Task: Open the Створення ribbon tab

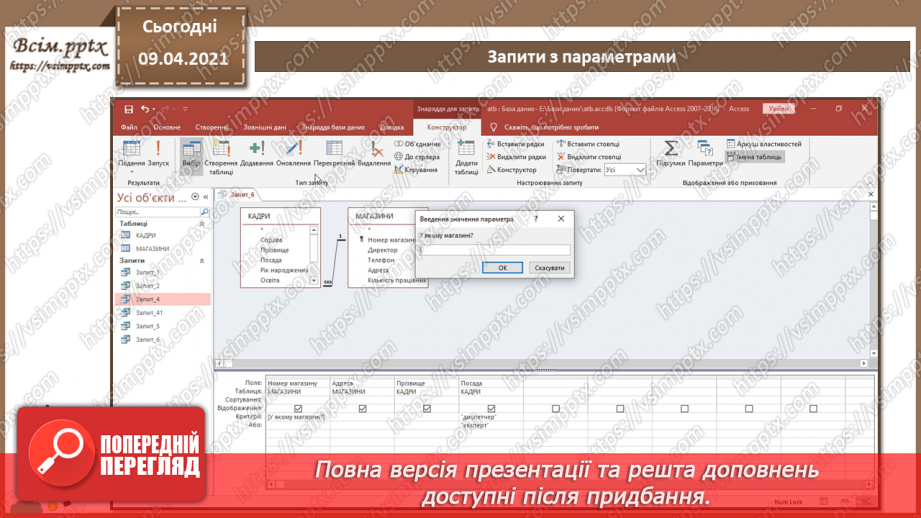Action: click(x=211, y=127)
